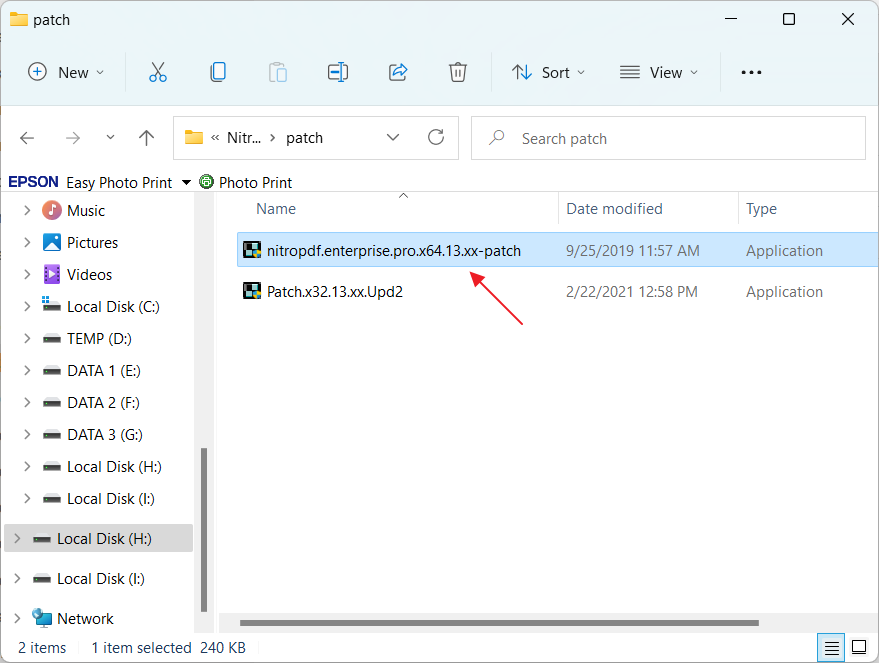
Task: Open the View layout dropdown
Action: tap(659, 72)
